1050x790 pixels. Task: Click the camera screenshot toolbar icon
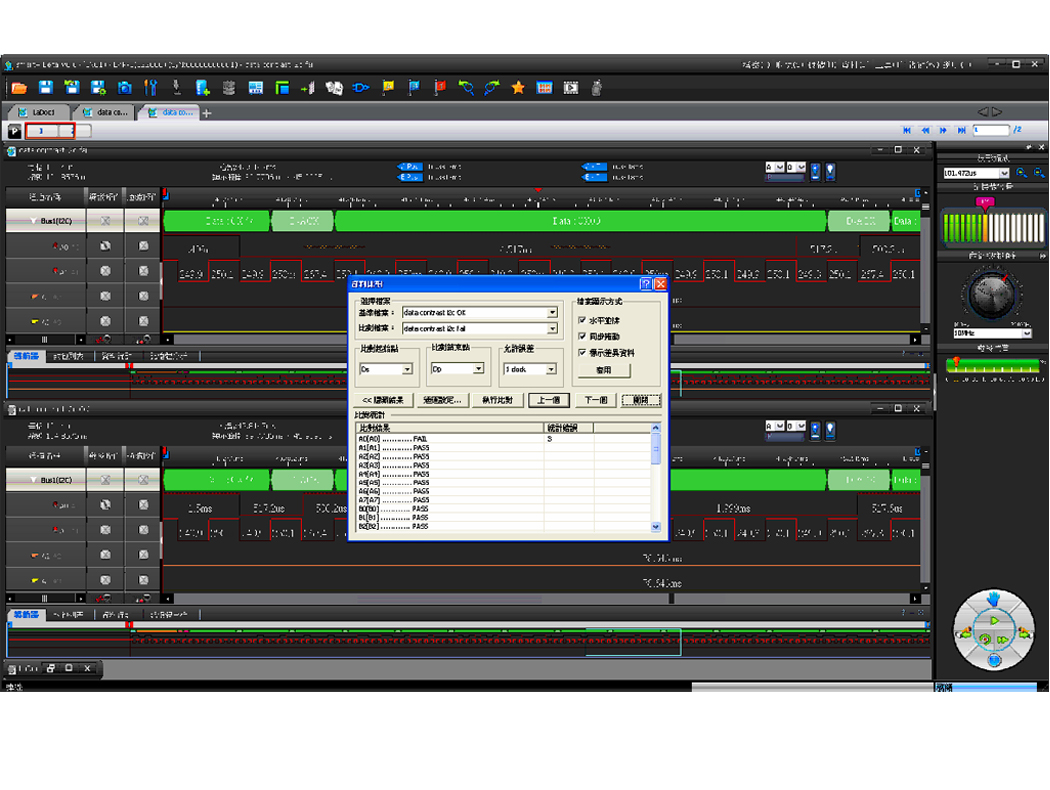click(124, 88)
